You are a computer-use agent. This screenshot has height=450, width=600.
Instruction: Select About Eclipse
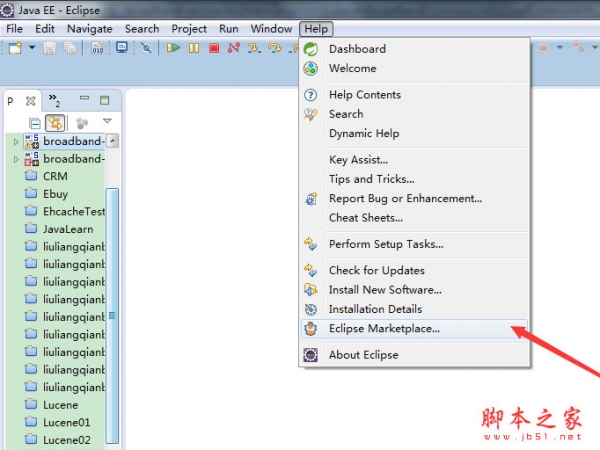414,355
